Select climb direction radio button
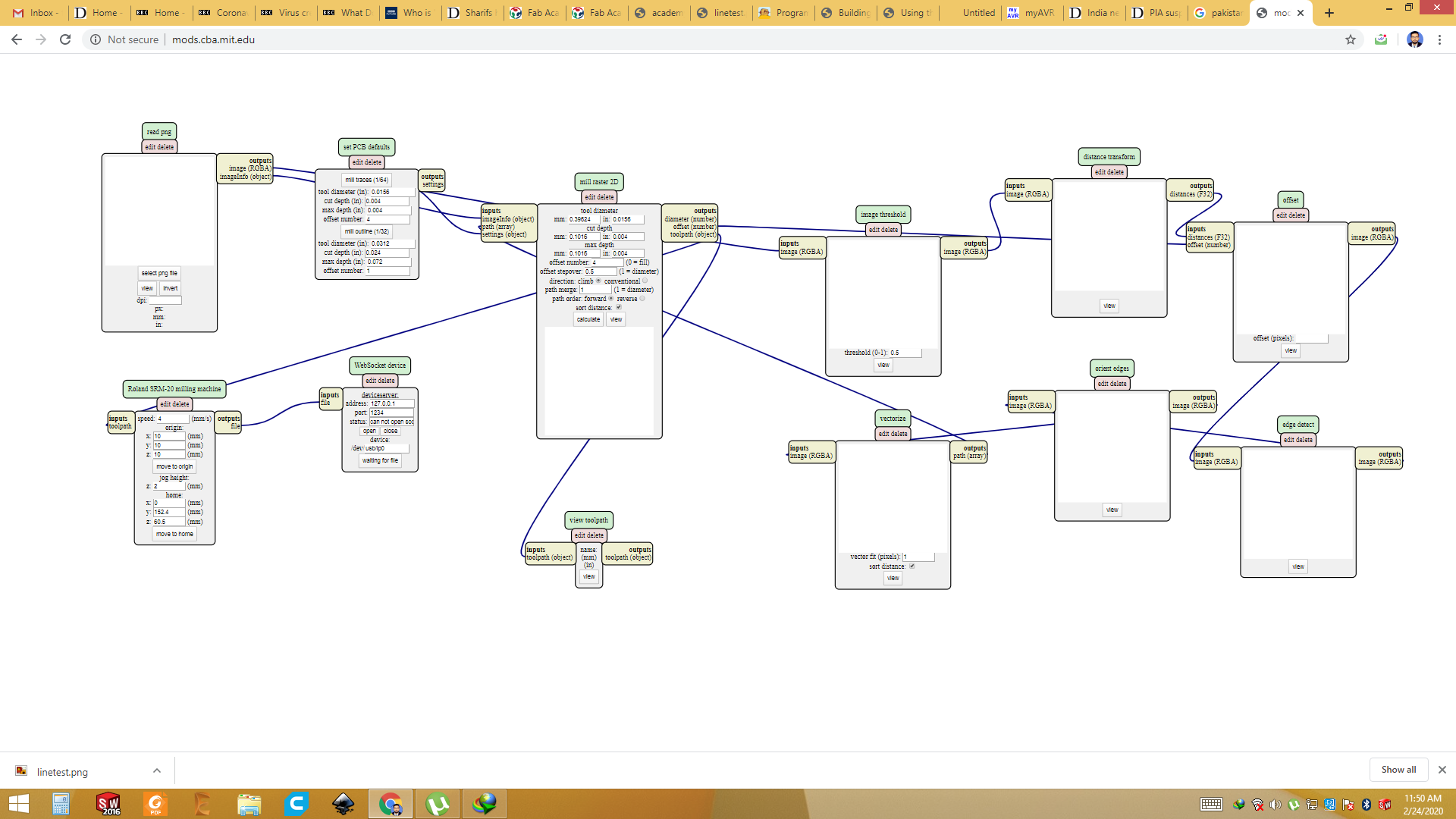This screenshot has height=819, width=1456. pyautogui.click(x=598, y=281)
